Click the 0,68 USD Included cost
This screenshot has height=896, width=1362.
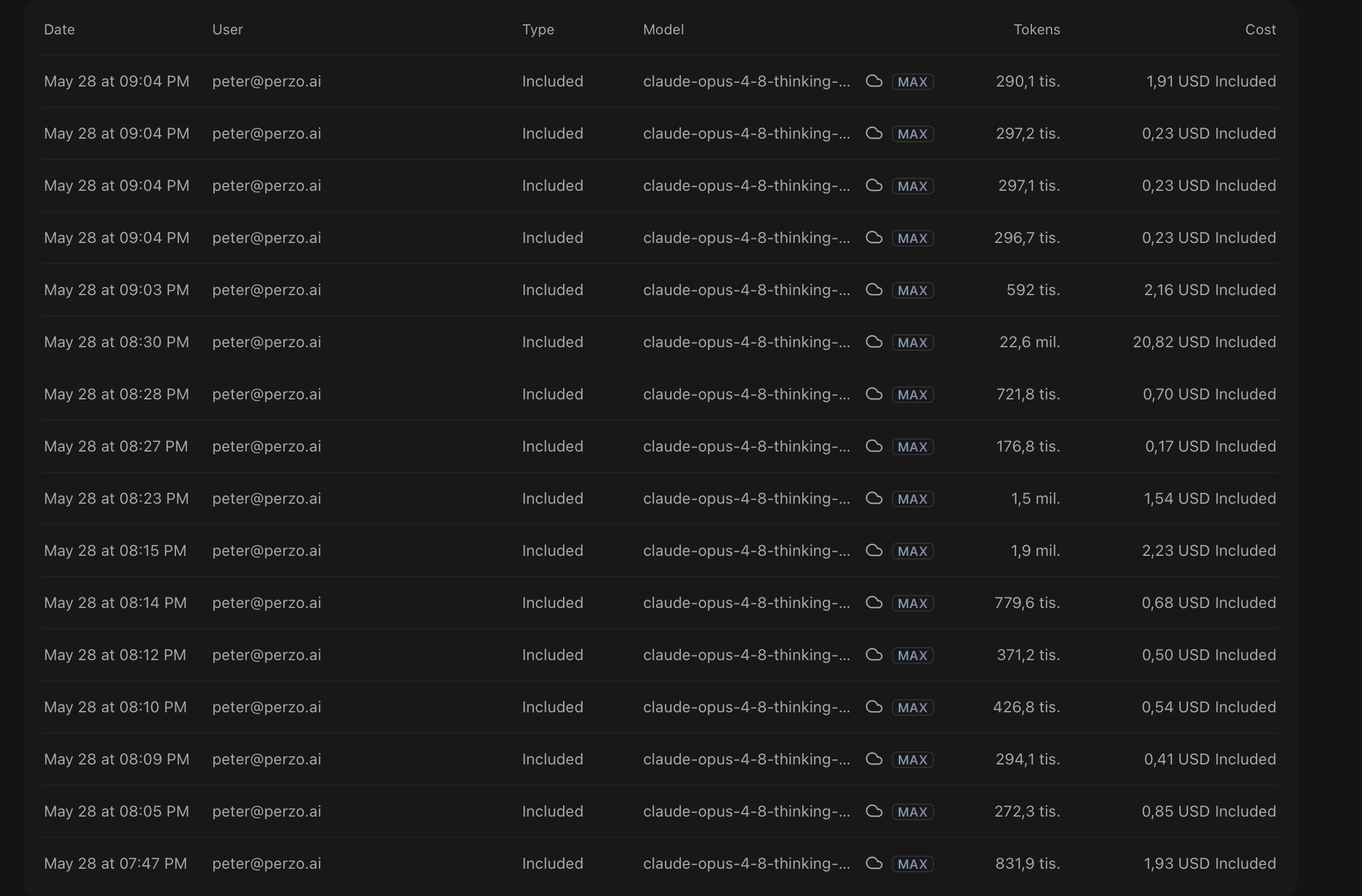click(x=1209, y=603)
